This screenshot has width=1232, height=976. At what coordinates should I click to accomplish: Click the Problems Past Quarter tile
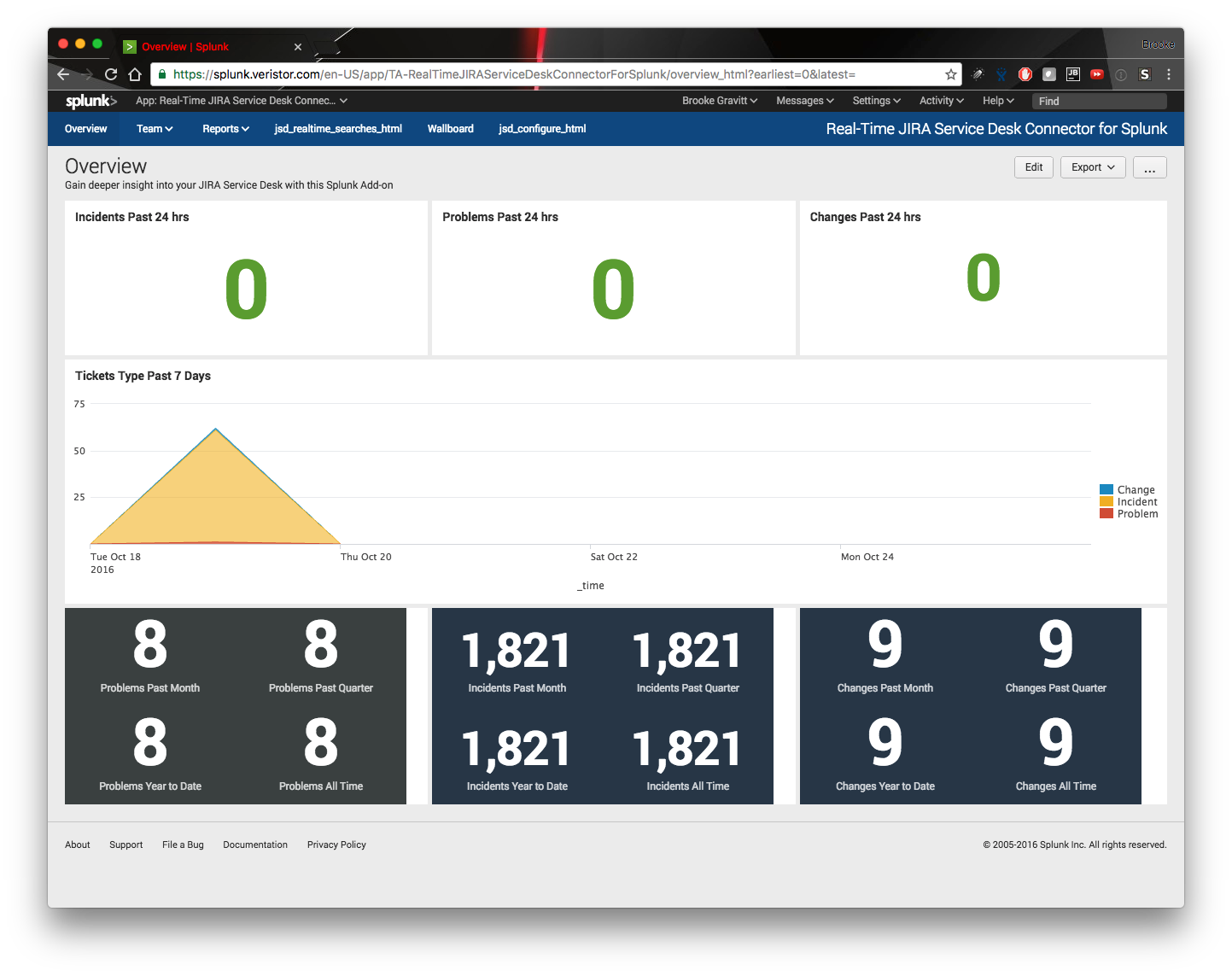(321, 657)
